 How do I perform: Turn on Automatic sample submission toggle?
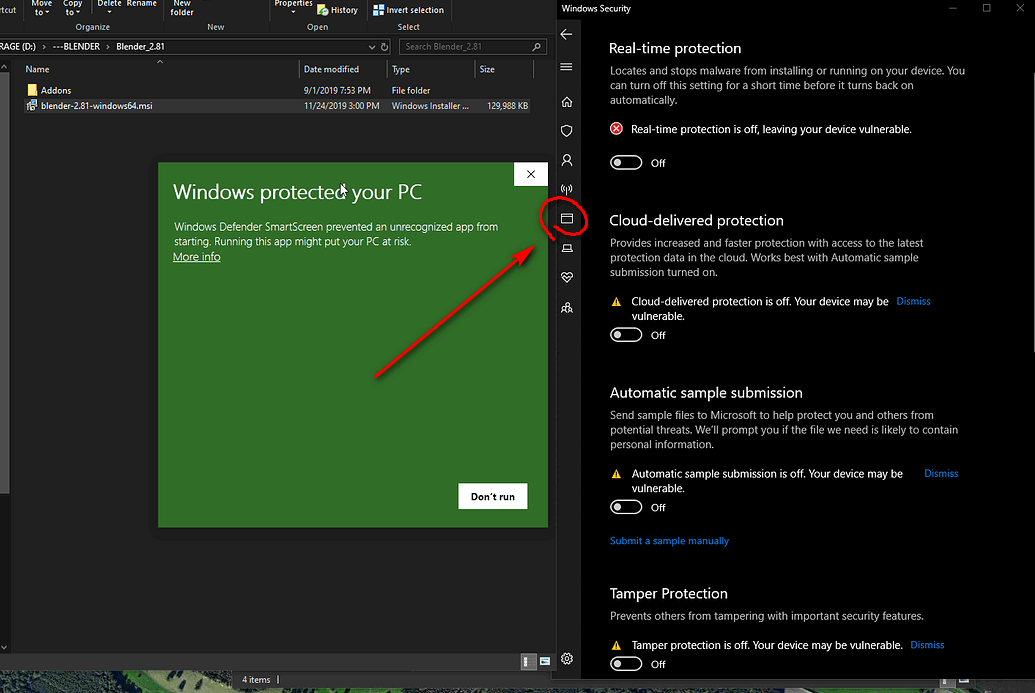coord(626,507)
